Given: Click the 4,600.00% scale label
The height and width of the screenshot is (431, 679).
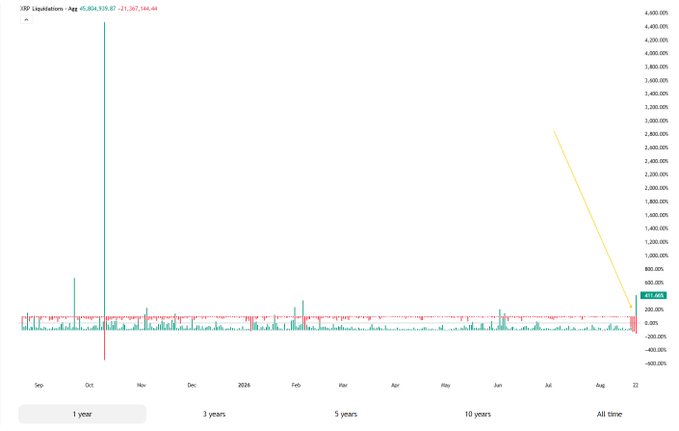Looking at the screenshot, I should click(x=656, y=13).
